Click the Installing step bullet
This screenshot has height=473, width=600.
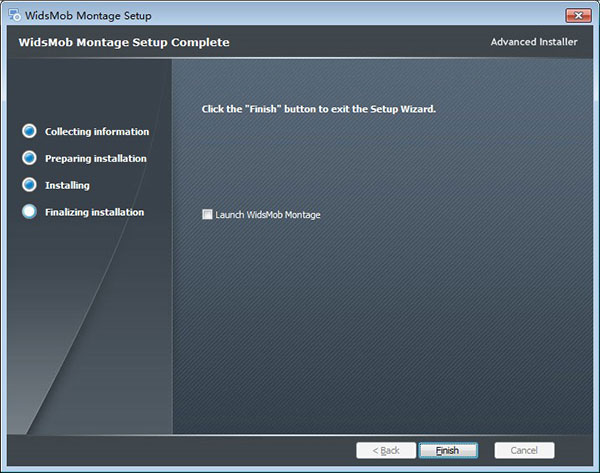[29, 184]
